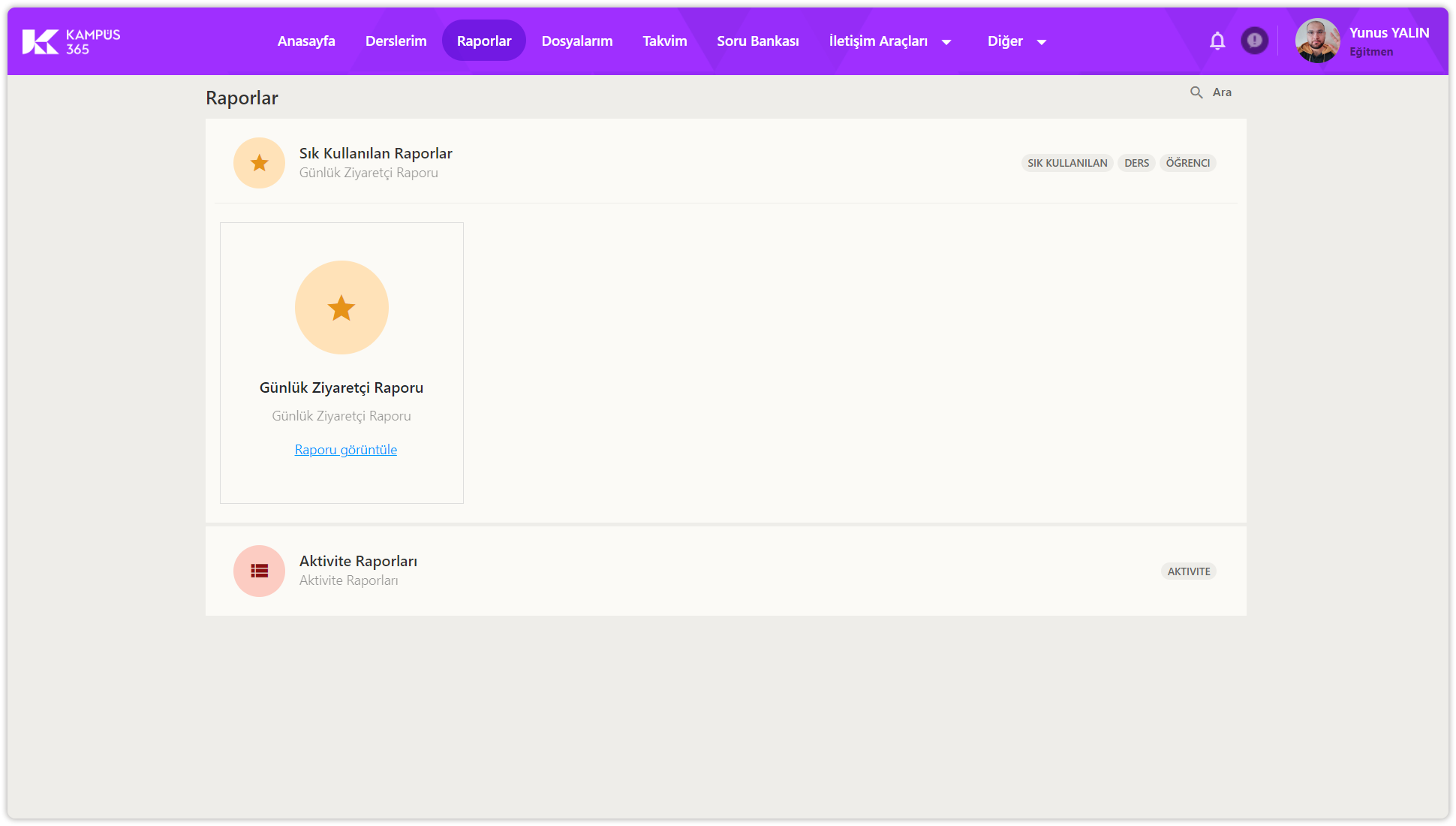Click the Kampüs 365 logo
Viewport: 1456px width, 826px height.
pyautogui.click(x=71, y=41)
